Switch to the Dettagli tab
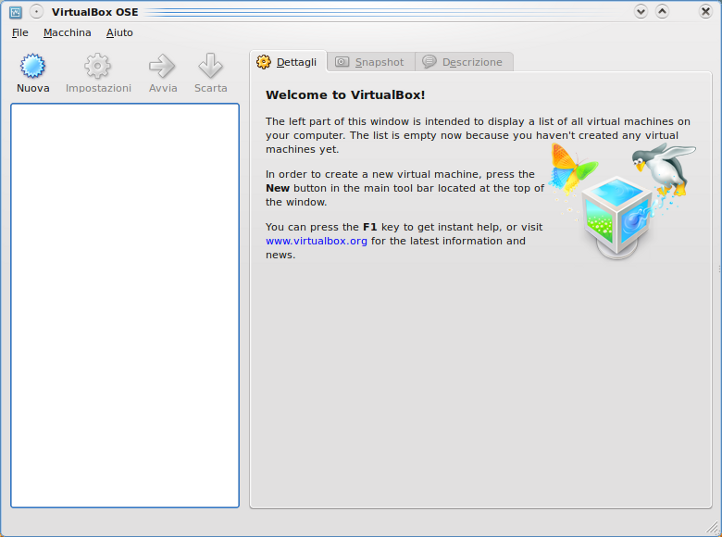Image resolution: width=722 pixels, height=537 pixels. click(x=288, y=62)
